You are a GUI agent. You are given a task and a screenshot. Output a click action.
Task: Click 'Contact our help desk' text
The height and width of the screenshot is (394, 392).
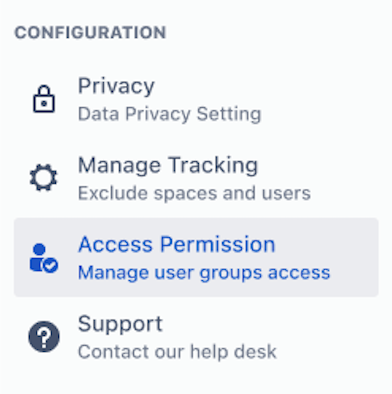coord(177,351)
